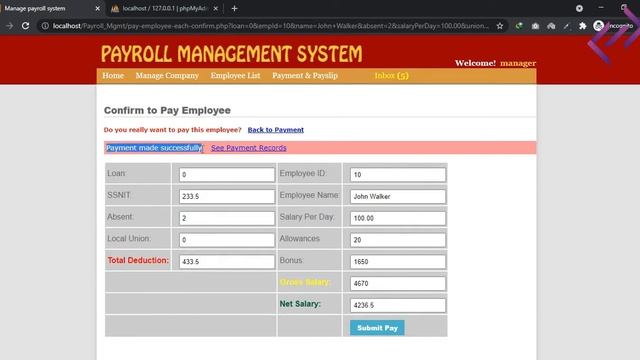The height and width of the screenshot is (360, 640).
Task: Click the green refresh extension icon
Action: coord(519,26)
